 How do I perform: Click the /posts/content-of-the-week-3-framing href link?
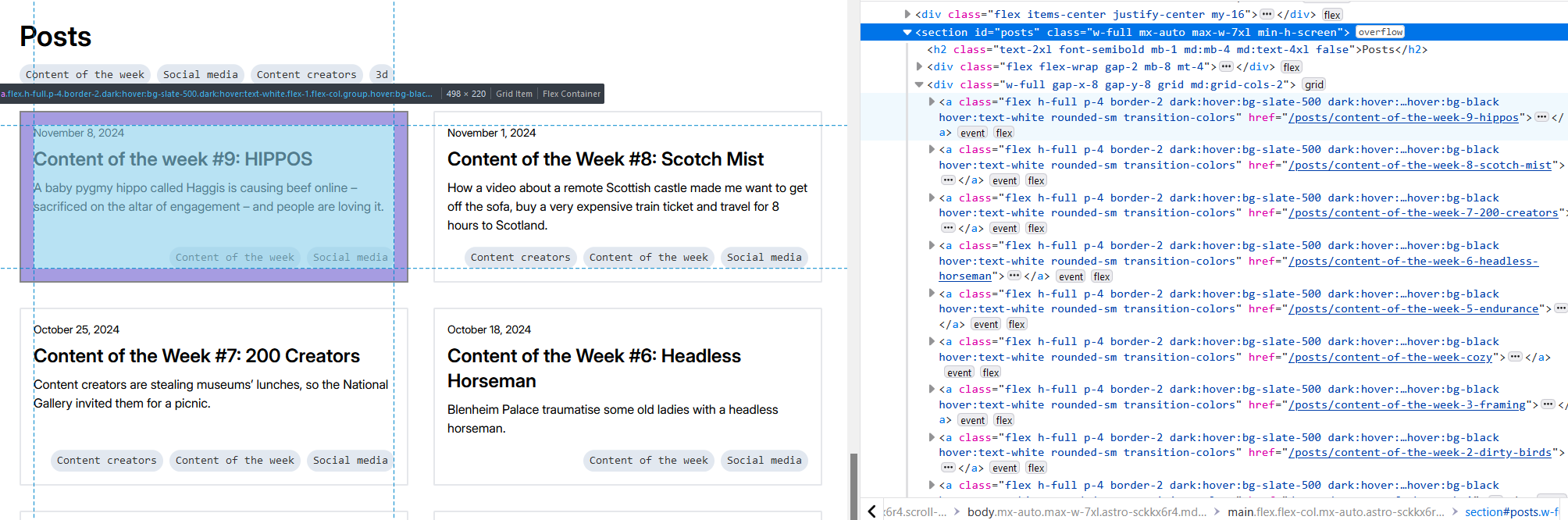point(1406,404)
